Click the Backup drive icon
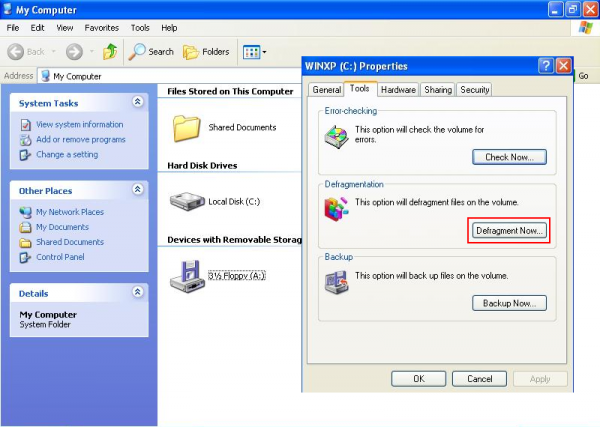The width and height of the screenshot is (600, 427). pyautogui.click(x=337, y=282)
